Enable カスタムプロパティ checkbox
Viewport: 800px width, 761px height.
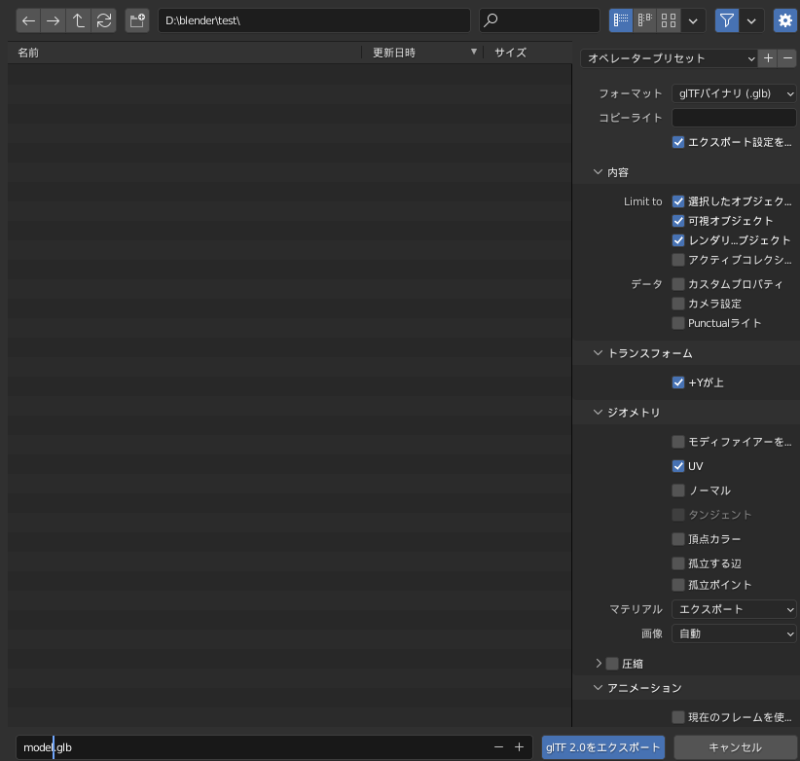pos(678,284)
